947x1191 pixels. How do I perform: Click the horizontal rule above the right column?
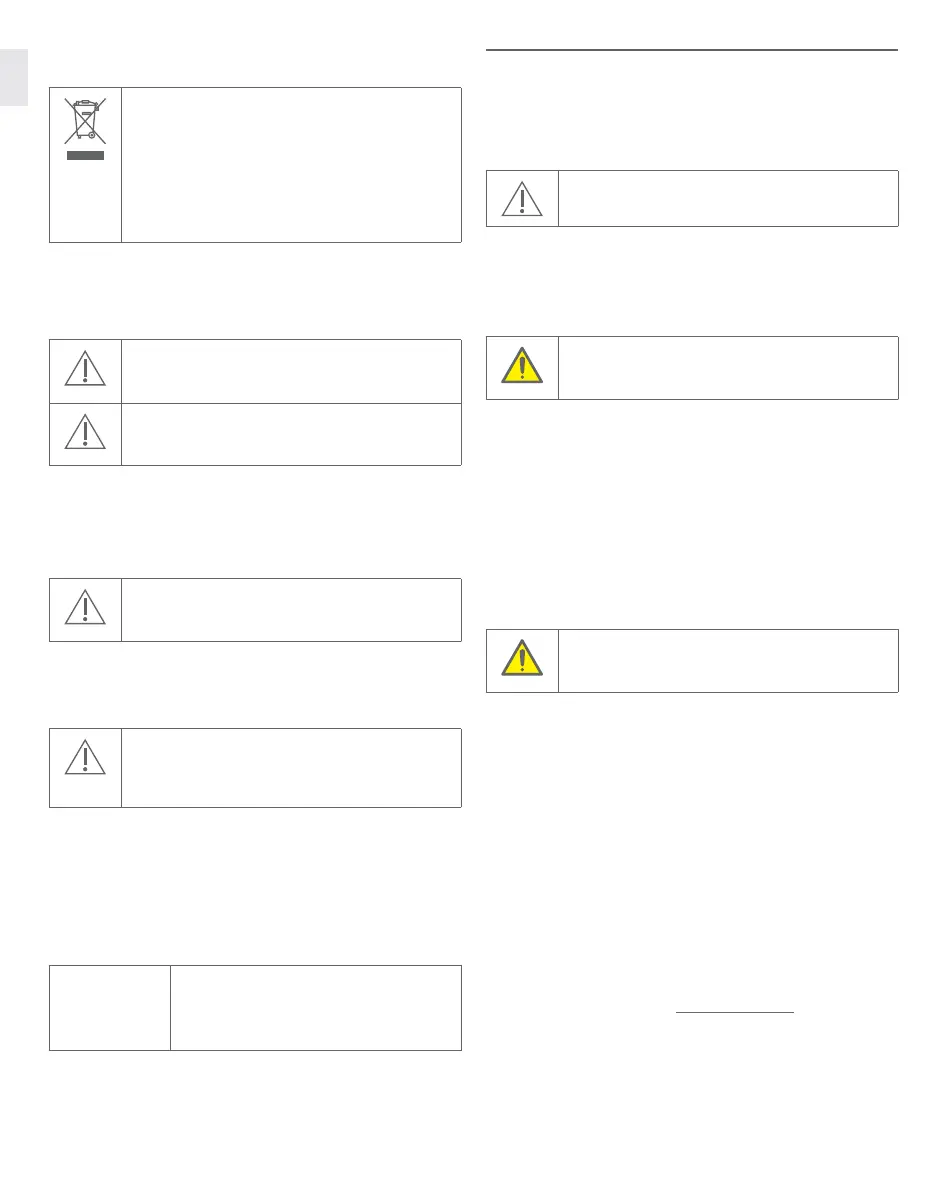[x=692, y=49]
